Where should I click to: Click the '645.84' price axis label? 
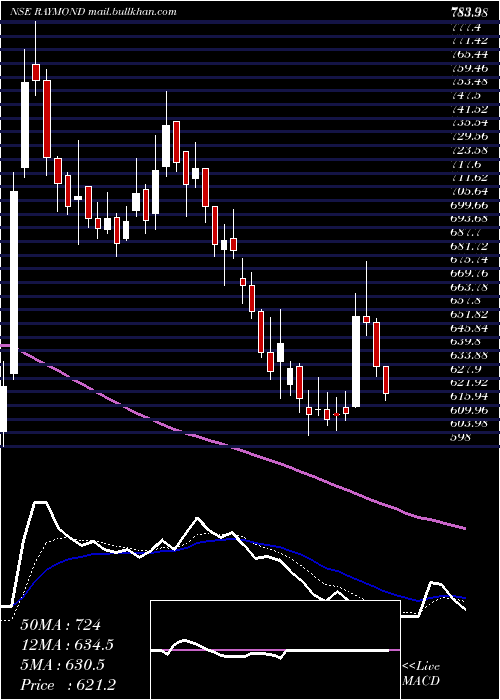point(470,328)
